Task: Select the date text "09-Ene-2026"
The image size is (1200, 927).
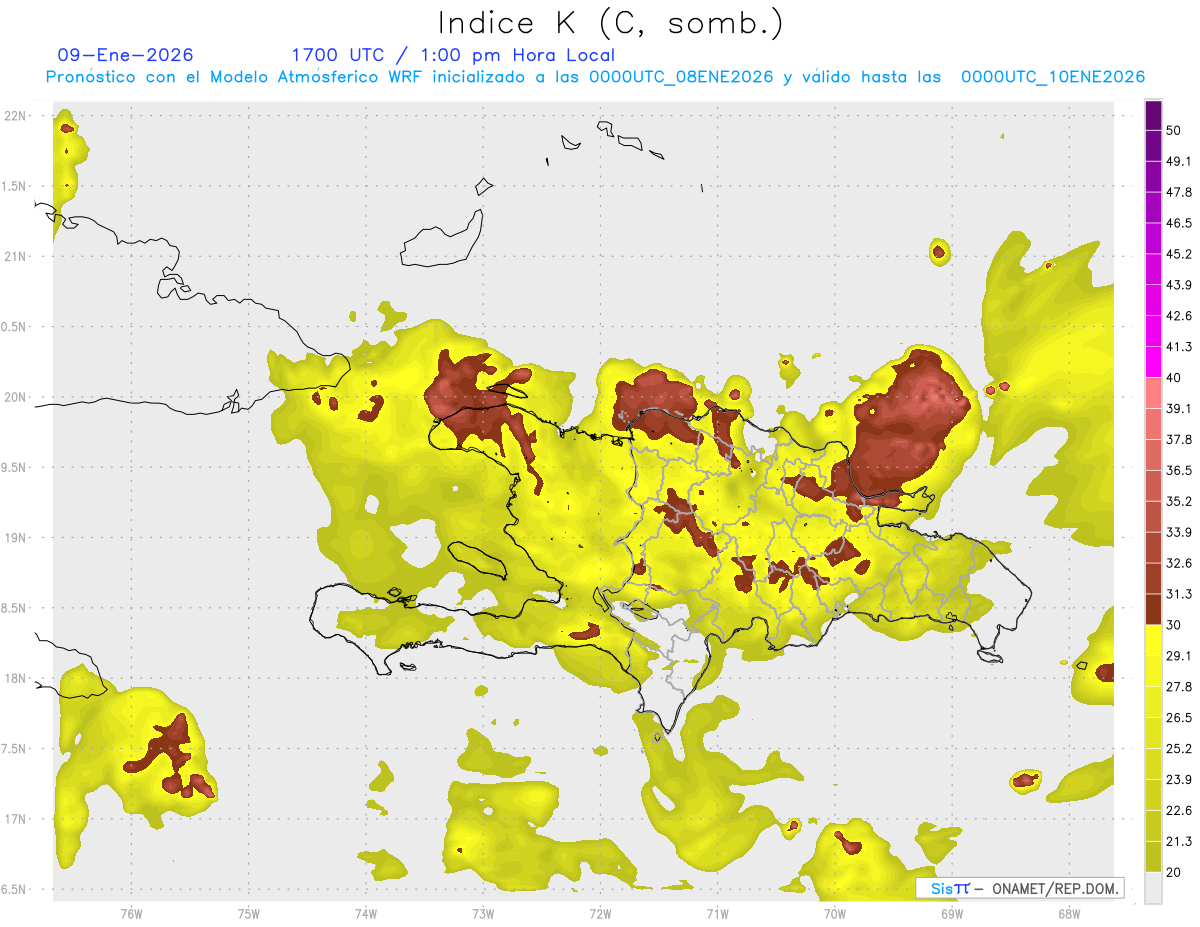Action: pos(126,55)
